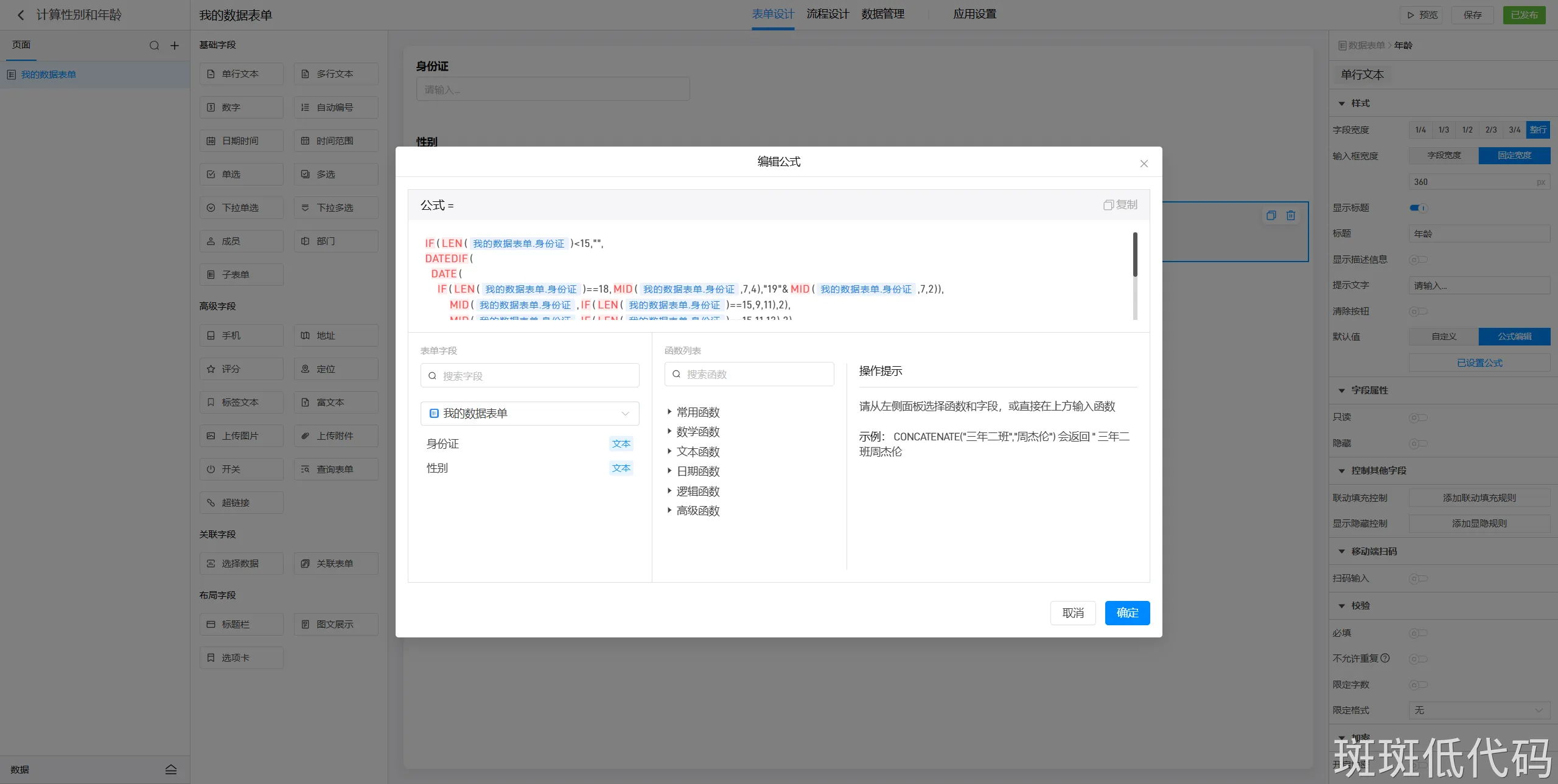Click the 搜索函数 search box
This screenshot has width=1558, height=784.
(x=749, y=374)
